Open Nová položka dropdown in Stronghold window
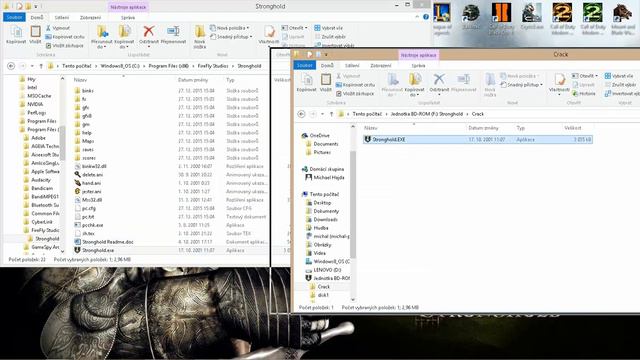 pyautogui.click(x=229, y=28)
